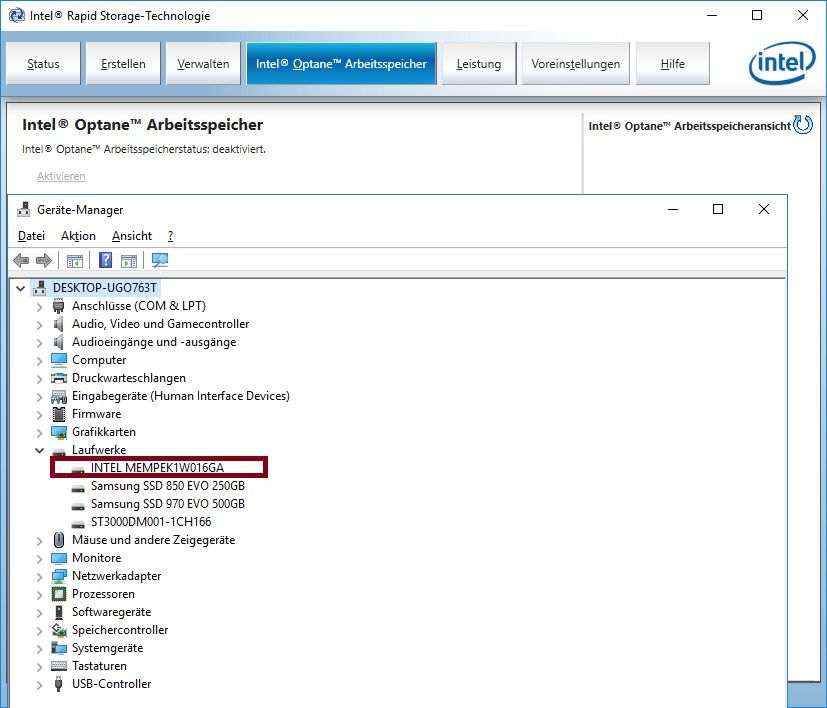This screenshot has width=827, height=708.
Task: Select the Tastaturen keyboard icon
Action: tap(59, 666)
